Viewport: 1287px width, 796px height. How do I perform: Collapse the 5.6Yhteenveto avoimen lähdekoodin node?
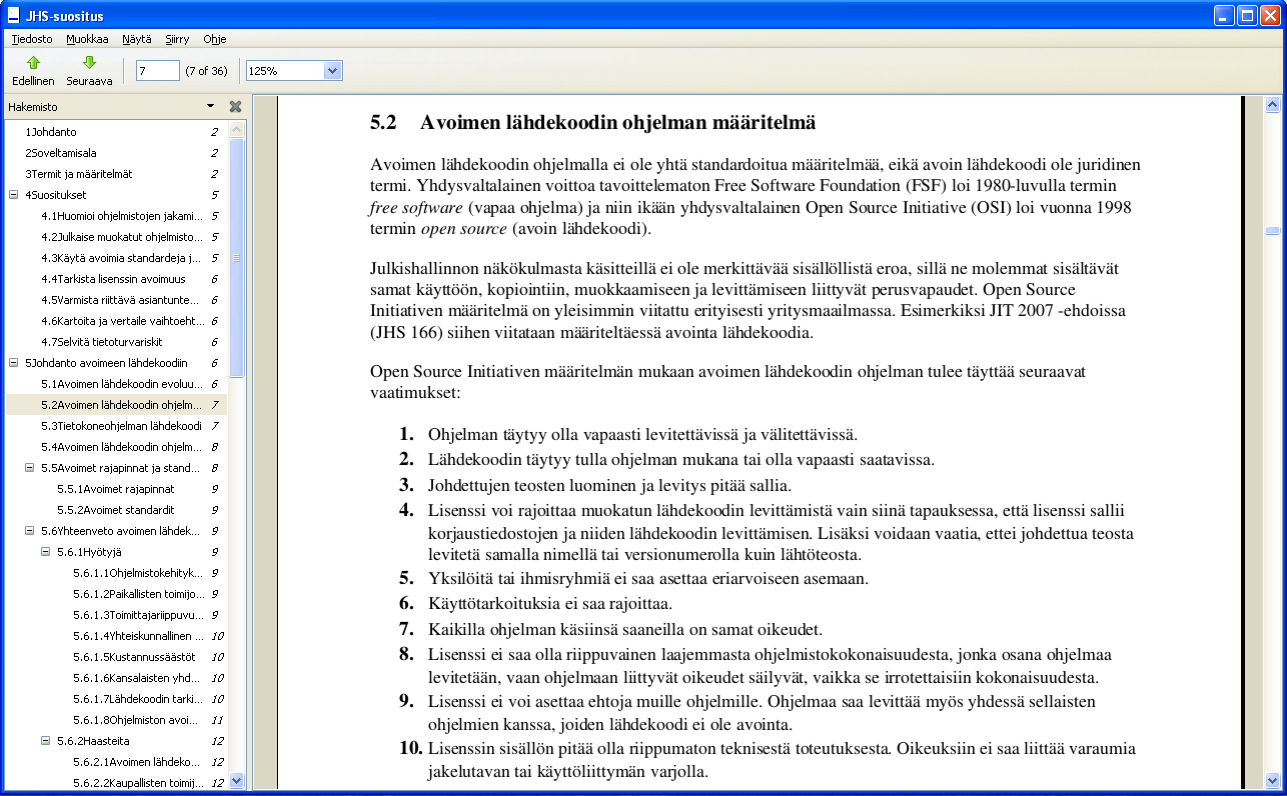[x=29, y=531]
